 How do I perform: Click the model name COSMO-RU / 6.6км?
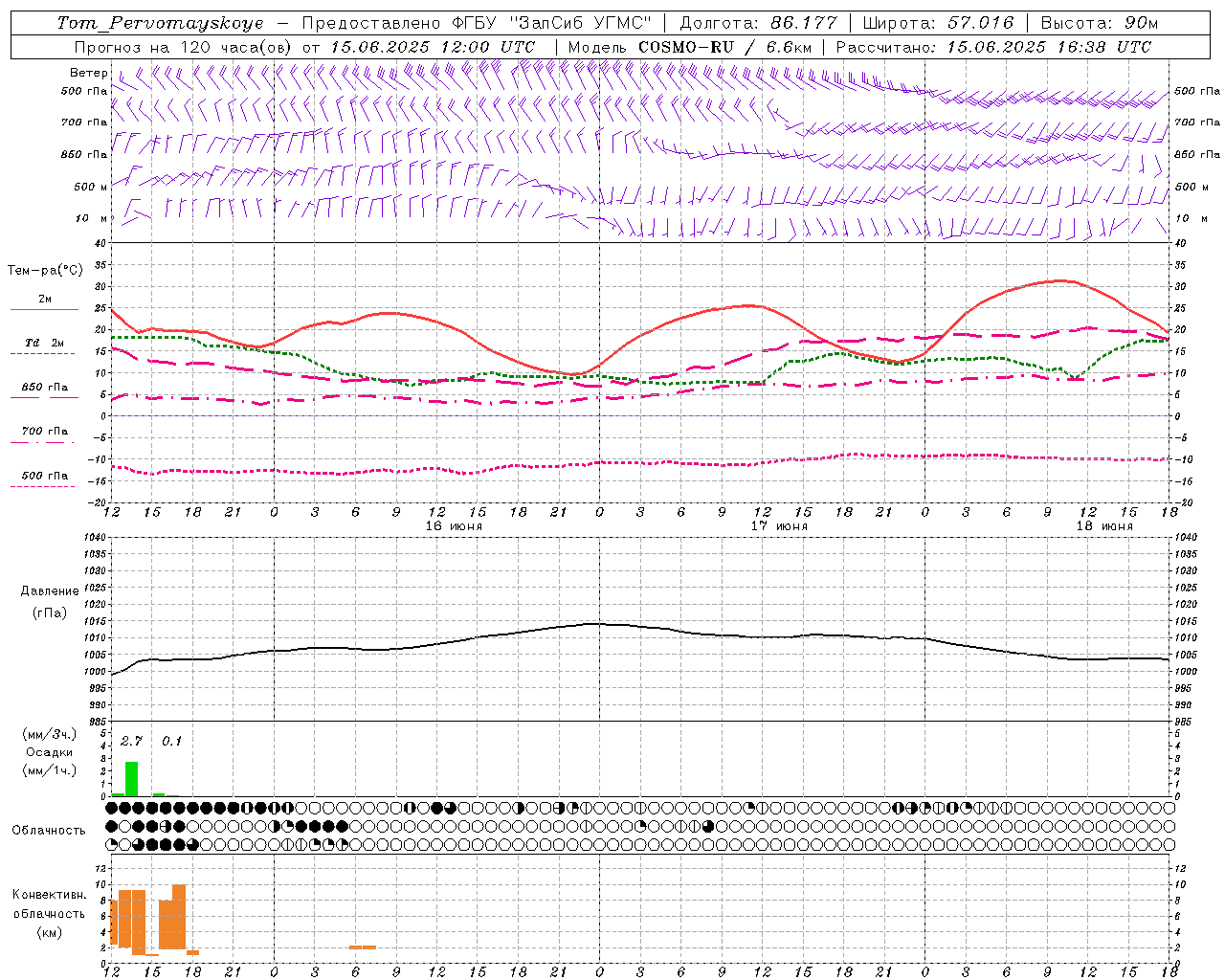coord(724,47)
